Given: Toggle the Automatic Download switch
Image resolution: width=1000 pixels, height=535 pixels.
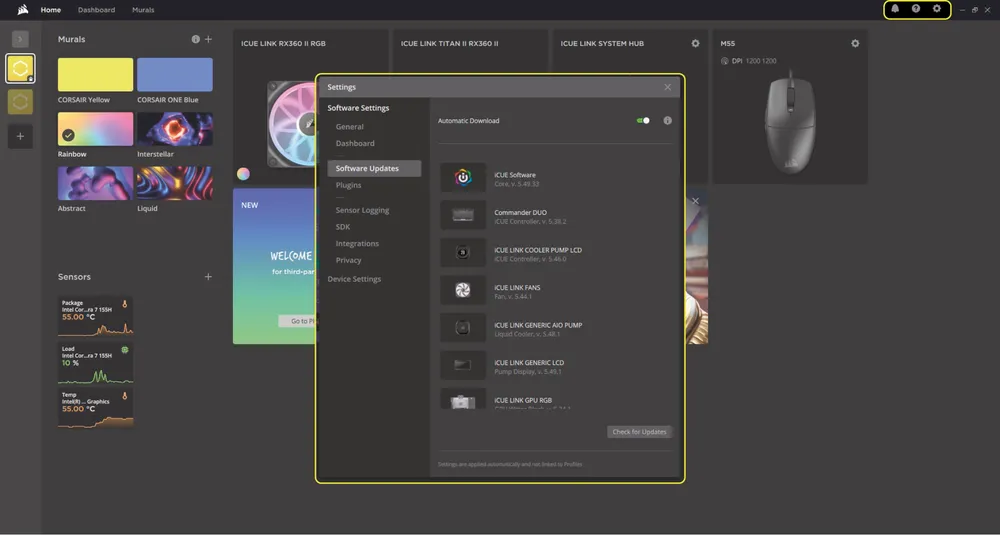Looking at the screenshot, I should (643, 121).
